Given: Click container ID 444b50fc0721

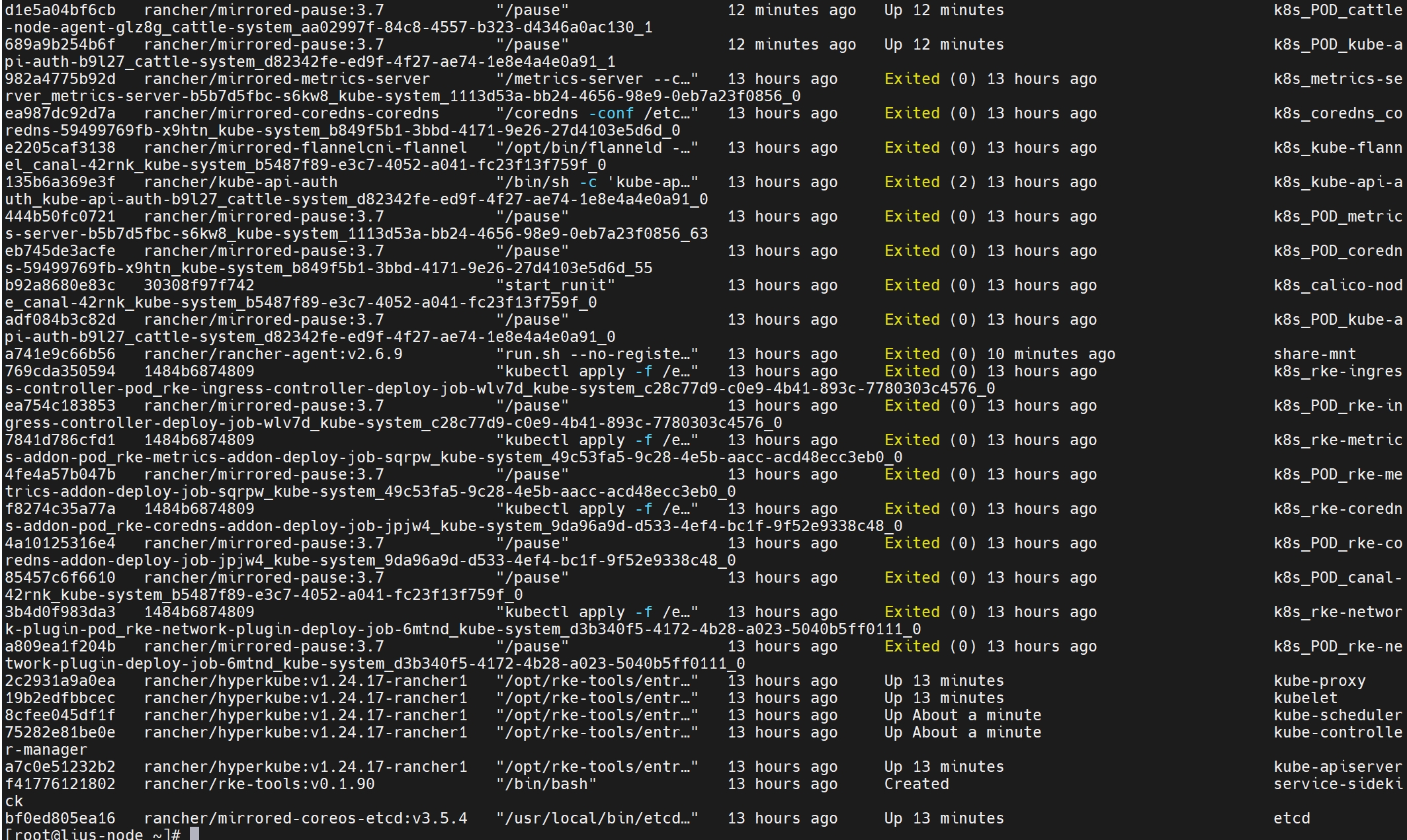Looking at the screenshot, I should (60, 217).
